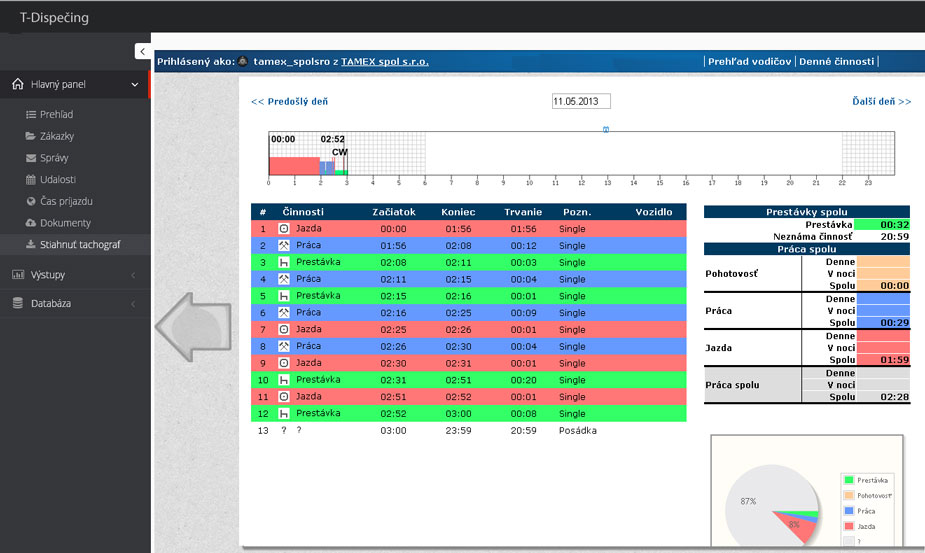Open Správy in the sidebar
Viewport: 925px width, 553px height.
coord(54,158)
